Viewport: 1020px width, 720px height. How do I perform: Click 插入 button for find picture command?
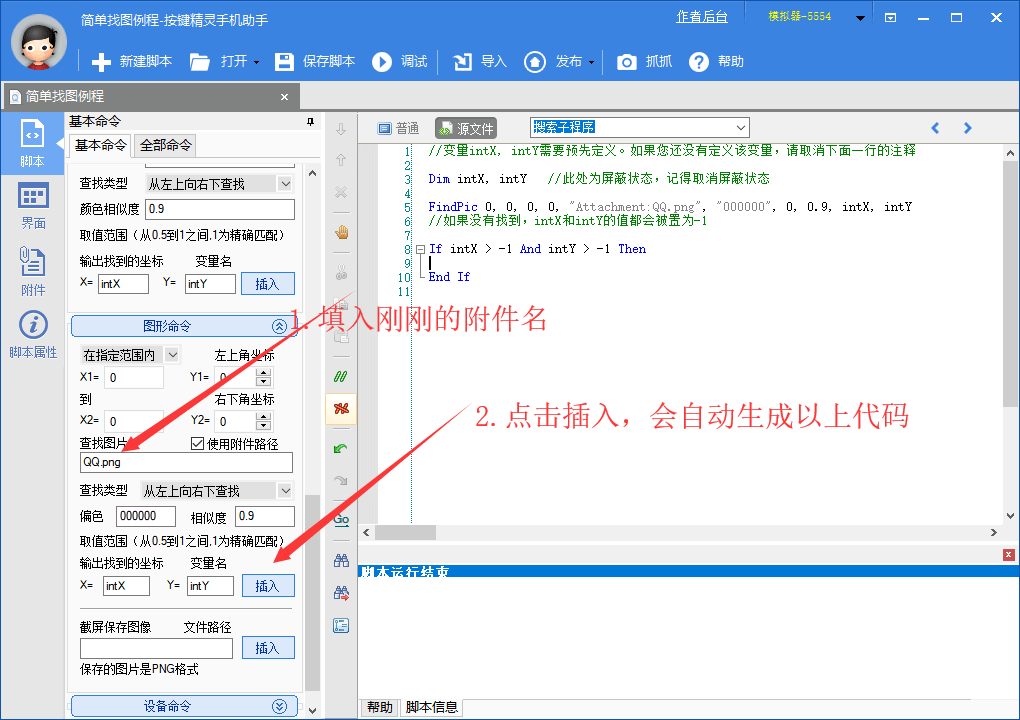point(268,585)
